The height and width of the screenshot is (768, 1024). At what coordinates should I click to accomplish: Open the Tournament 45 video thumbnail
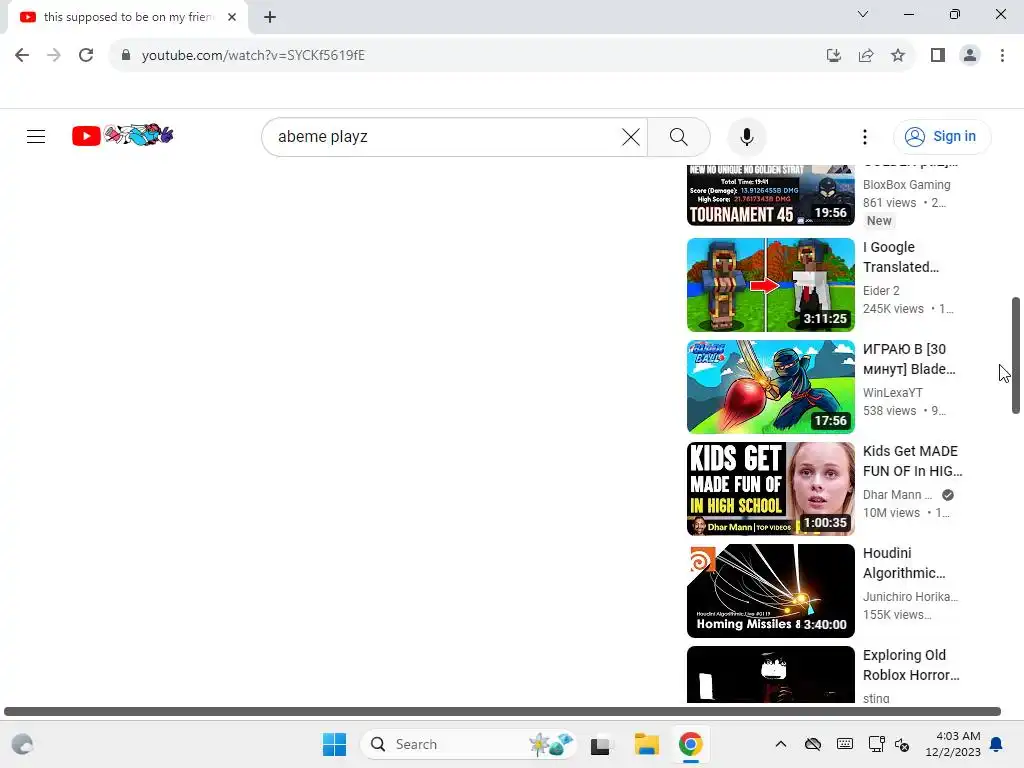point(771,195)
